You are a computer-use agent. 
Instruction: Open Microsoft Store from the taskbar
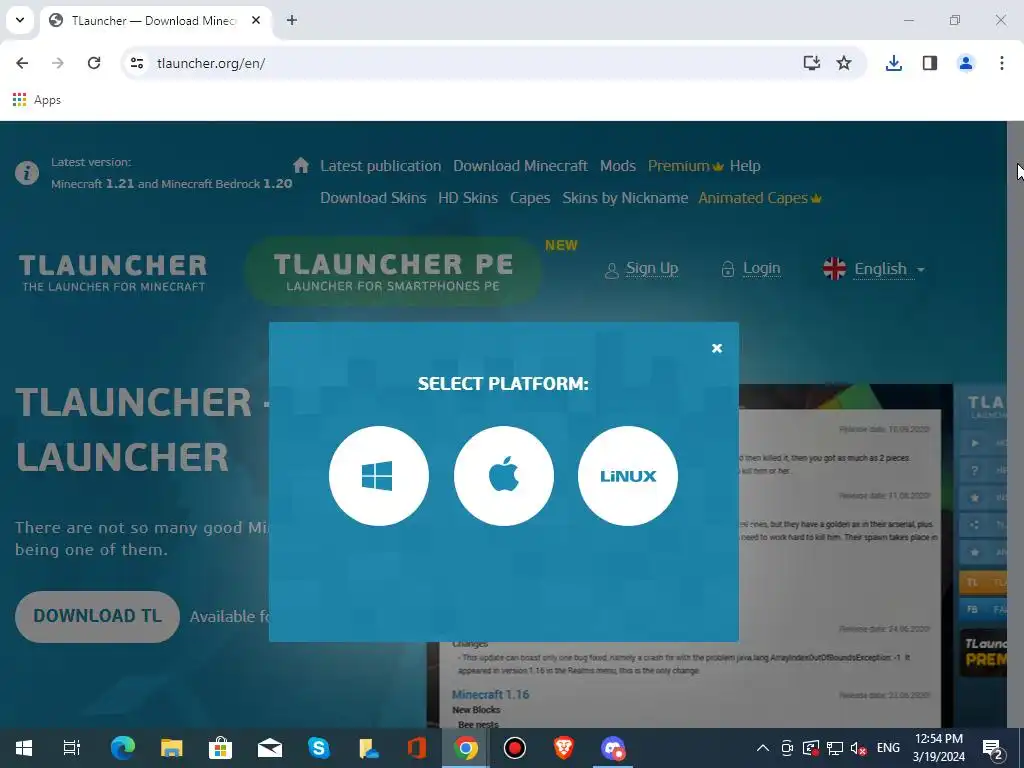(x=220, y=748)
